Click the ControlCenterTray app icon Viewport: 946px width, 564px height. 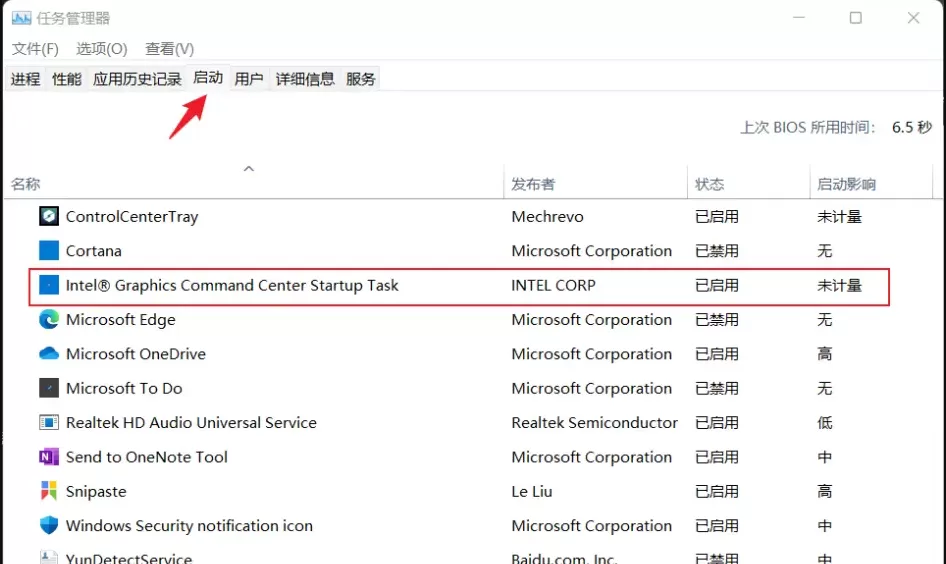pyautogui.click(x=49, y=216)
